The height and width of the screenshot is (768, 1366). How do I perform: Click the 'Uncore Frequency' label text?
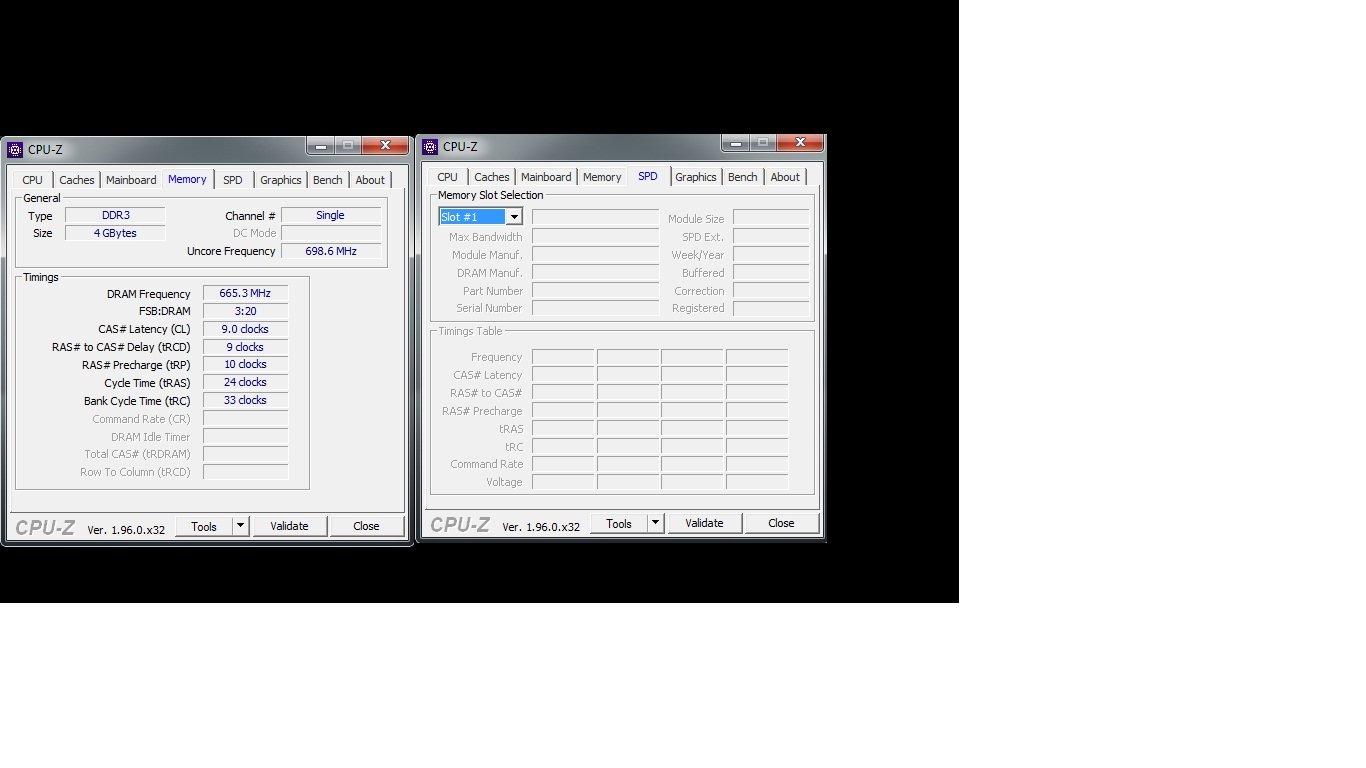pyautogui.click(x=231, y=252)
